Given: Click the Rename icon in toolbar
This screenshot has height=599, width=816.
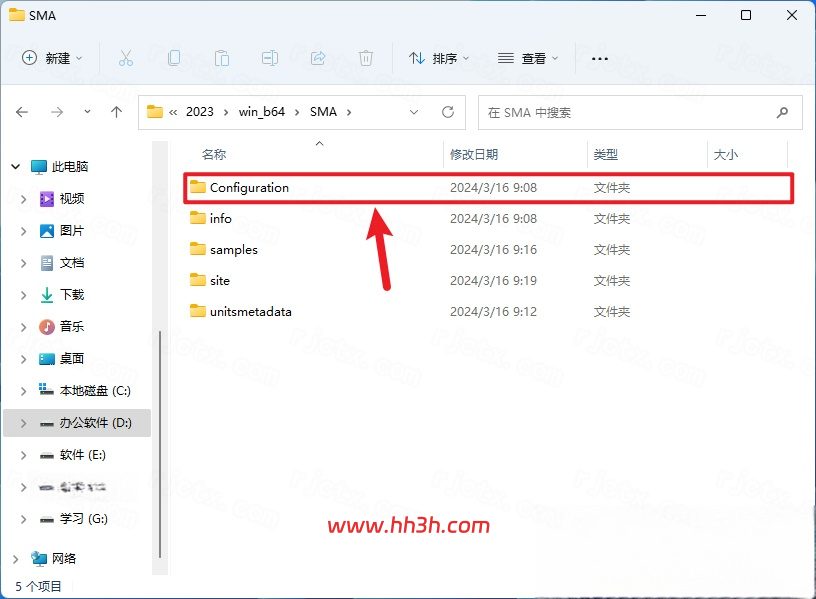Looking at the screenshot, I should [270, 58].
